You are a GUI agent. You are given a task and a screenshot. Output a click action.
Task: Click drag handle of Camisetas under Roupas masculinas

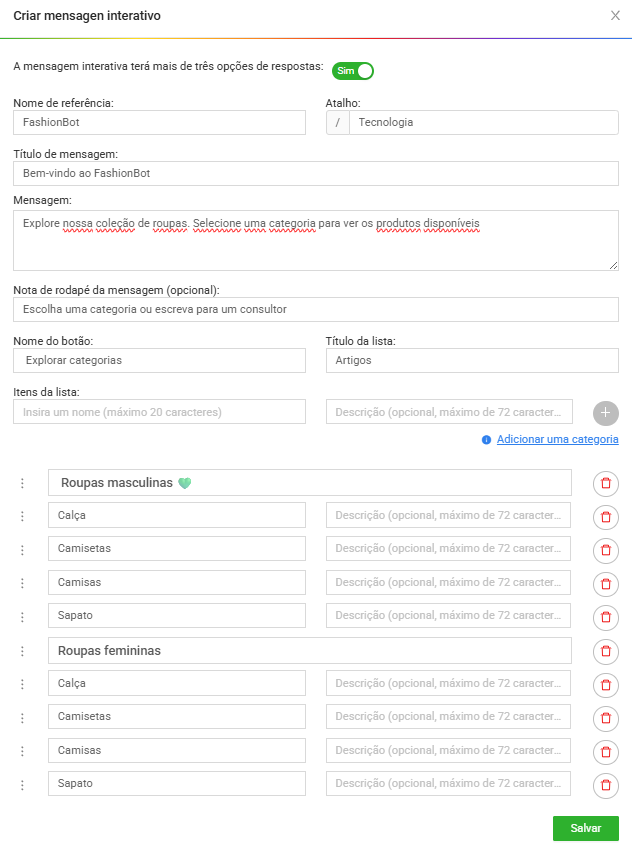click(x=22, y=550)
